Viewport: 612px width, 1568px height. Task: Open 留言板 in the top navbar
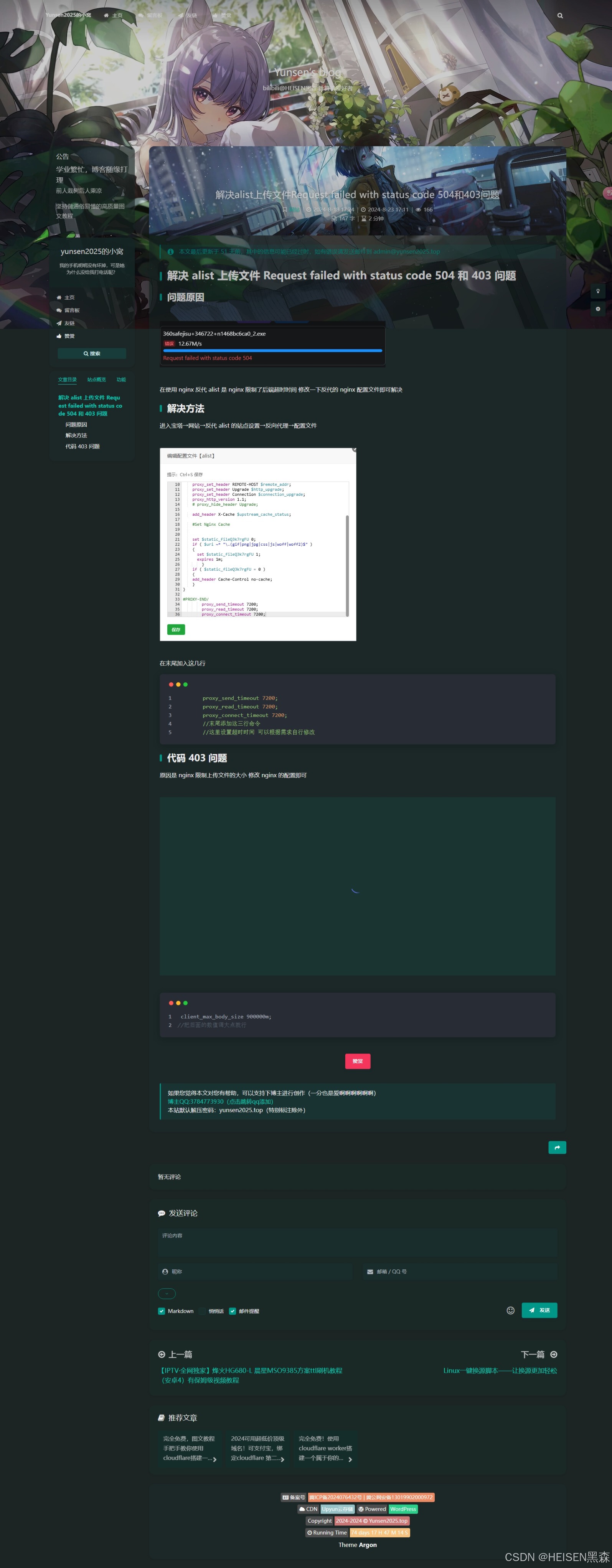tap(150, 15)
